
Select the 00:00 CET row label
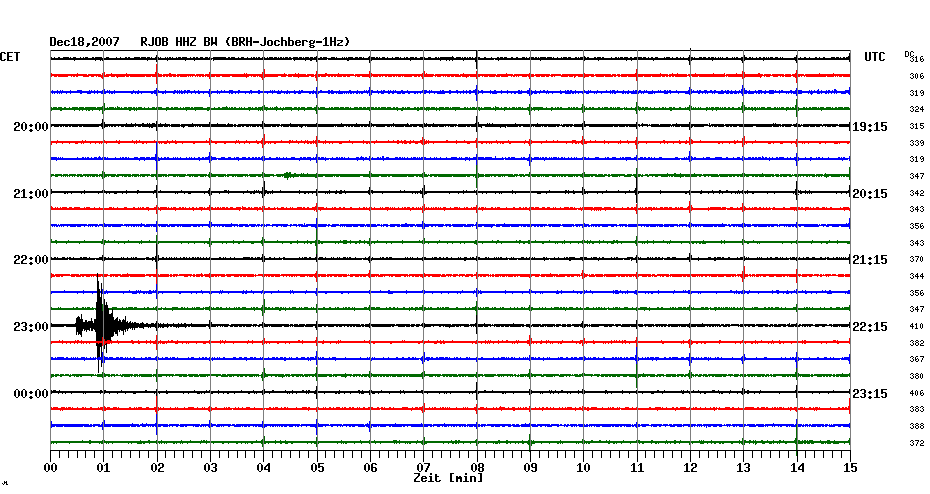[31, 394]
